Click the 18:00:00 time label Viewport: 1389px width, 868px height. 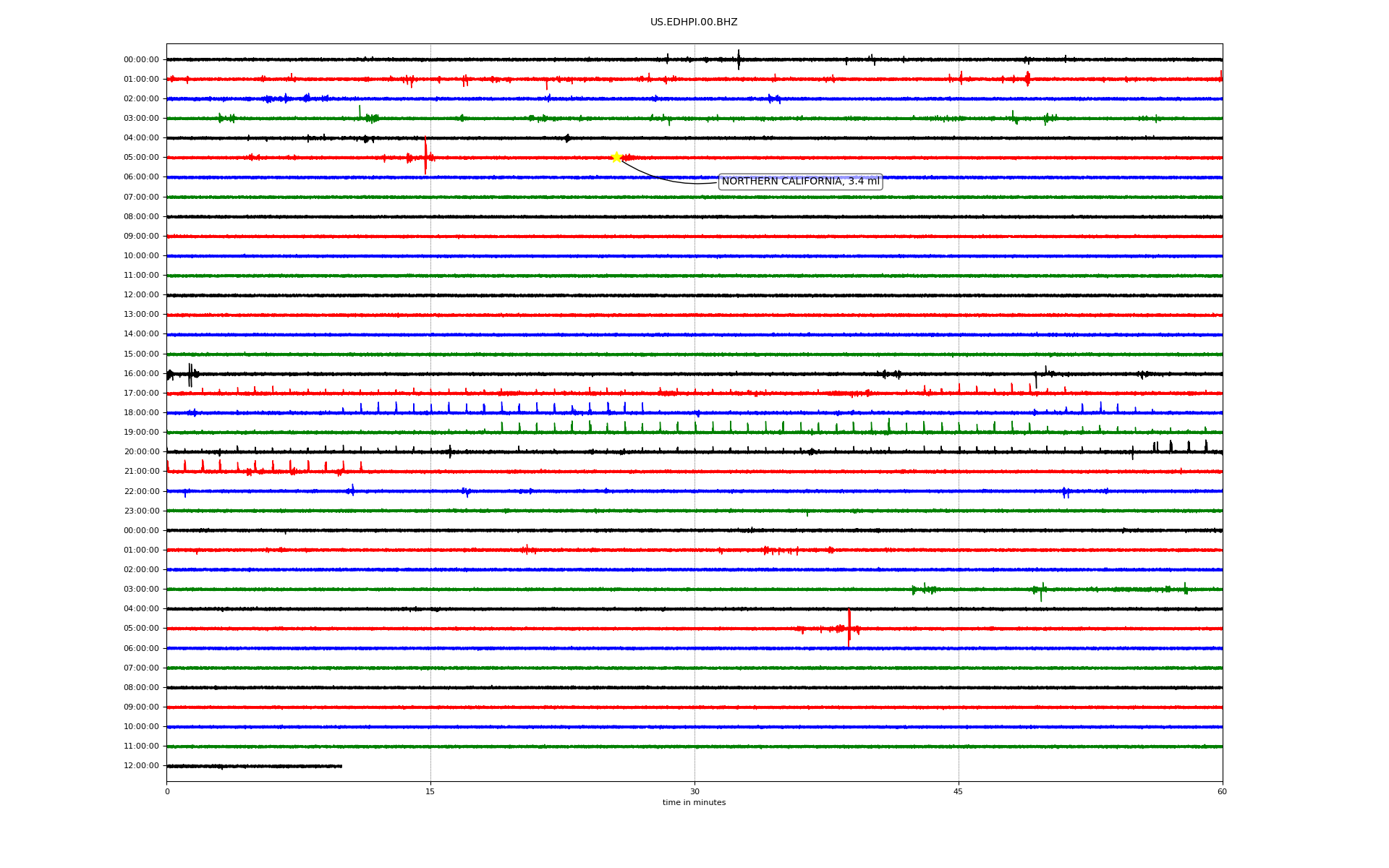click(x=141, y=413)
